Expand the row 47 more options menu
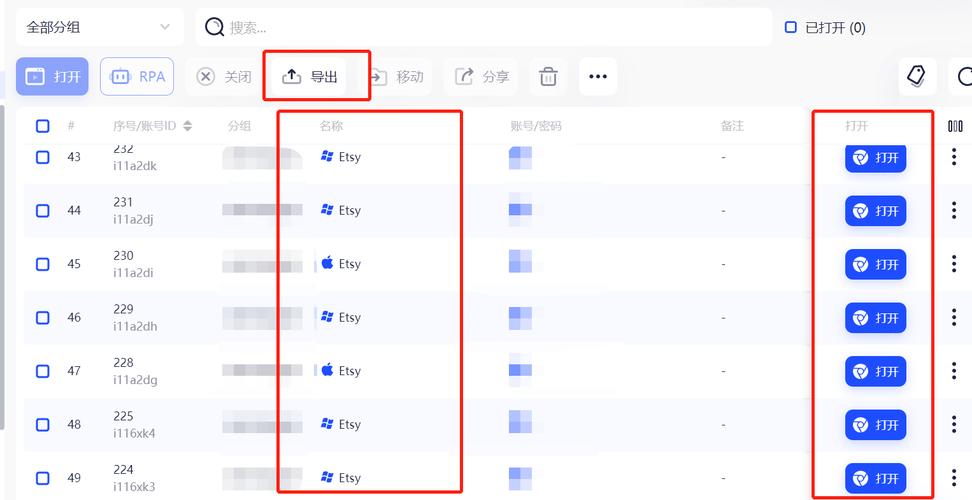 coord(954,371)
